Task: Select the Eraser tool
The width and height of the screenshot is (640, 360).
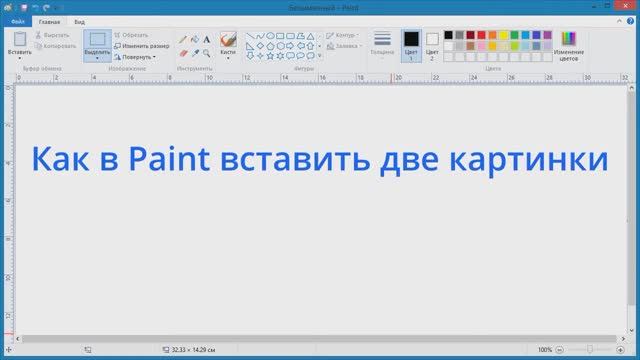Action: click(x=183, y=53)
